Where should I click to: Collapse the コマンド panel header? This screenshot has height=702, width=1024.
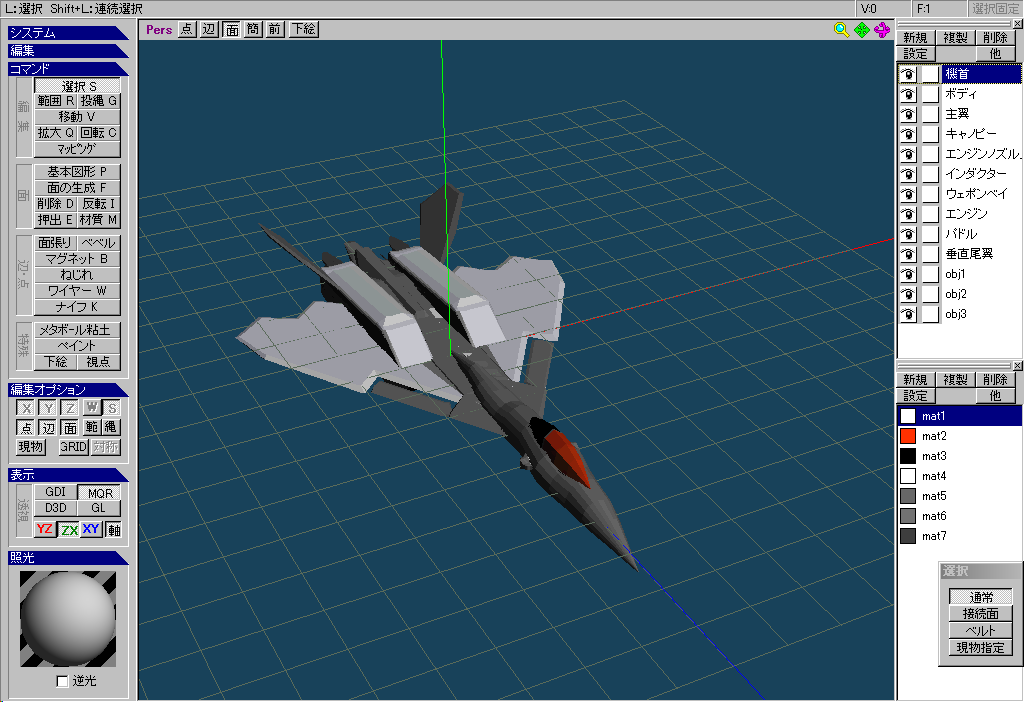coord(68,69)
